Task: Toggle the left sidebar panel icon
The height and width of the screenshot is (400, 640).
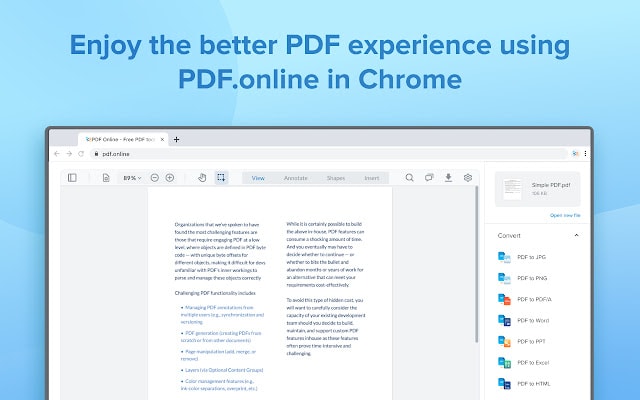Action: (x=72, y=178)
